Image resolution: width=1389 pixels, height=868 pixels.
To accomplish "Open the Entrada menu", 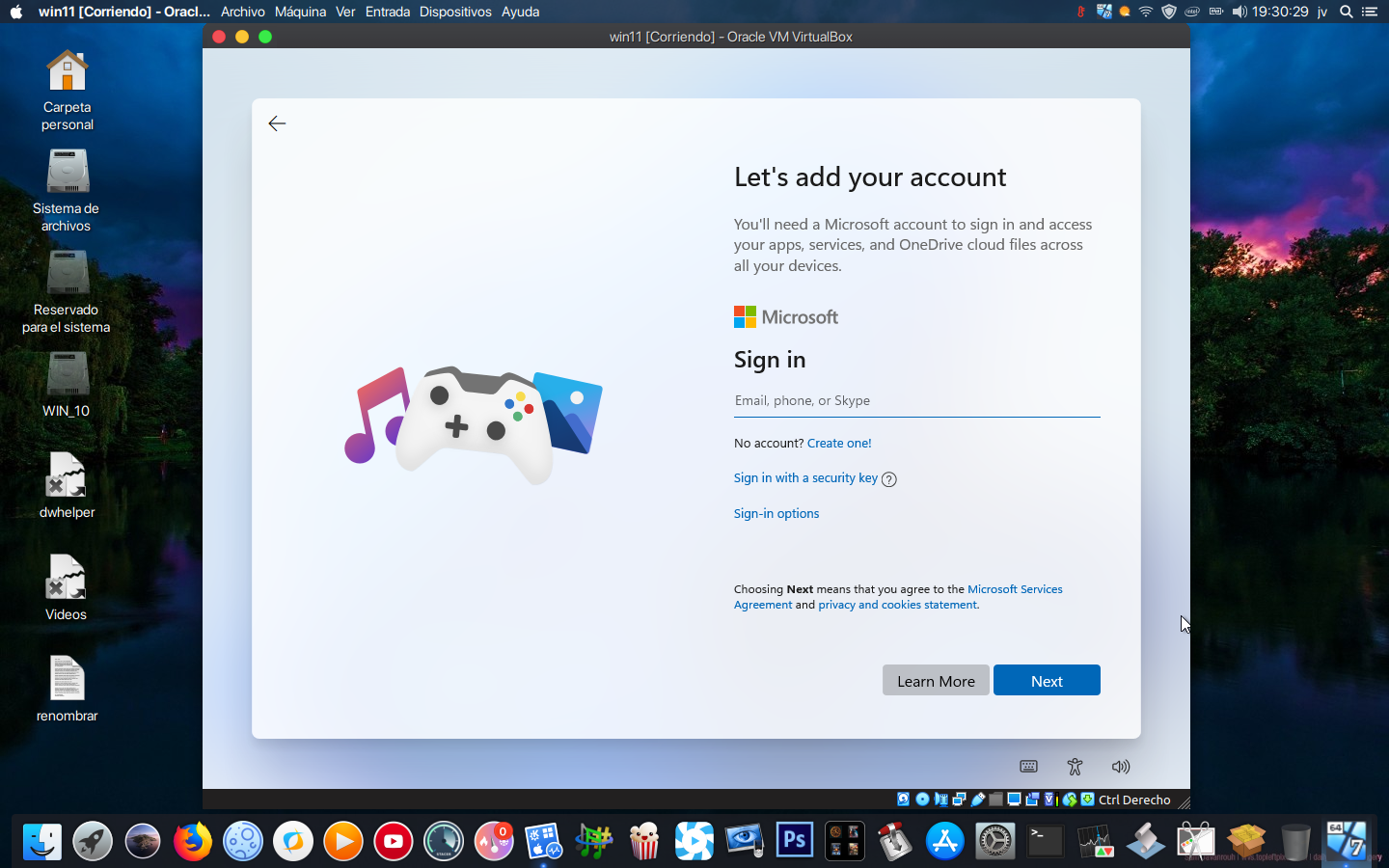I will (x=388, y=12).
